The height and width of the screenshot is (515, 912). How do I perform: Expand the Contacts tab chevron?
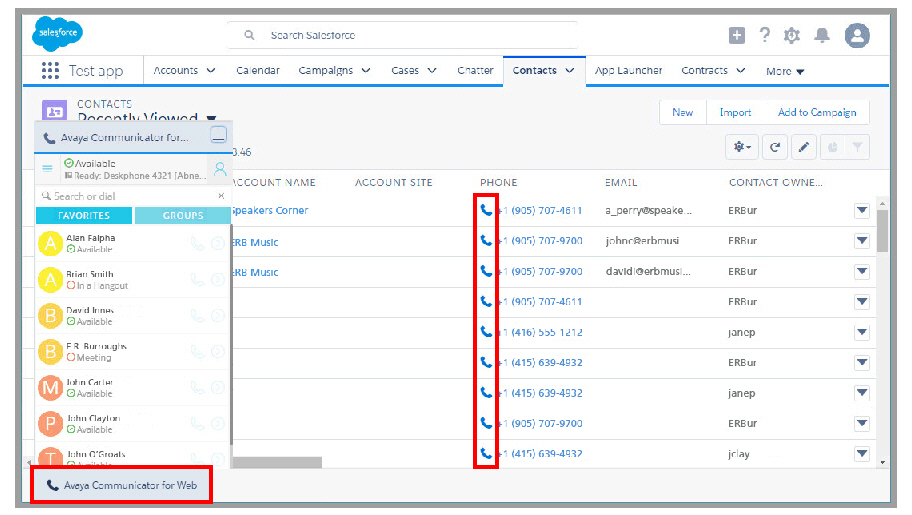click(x=570, y=70)
